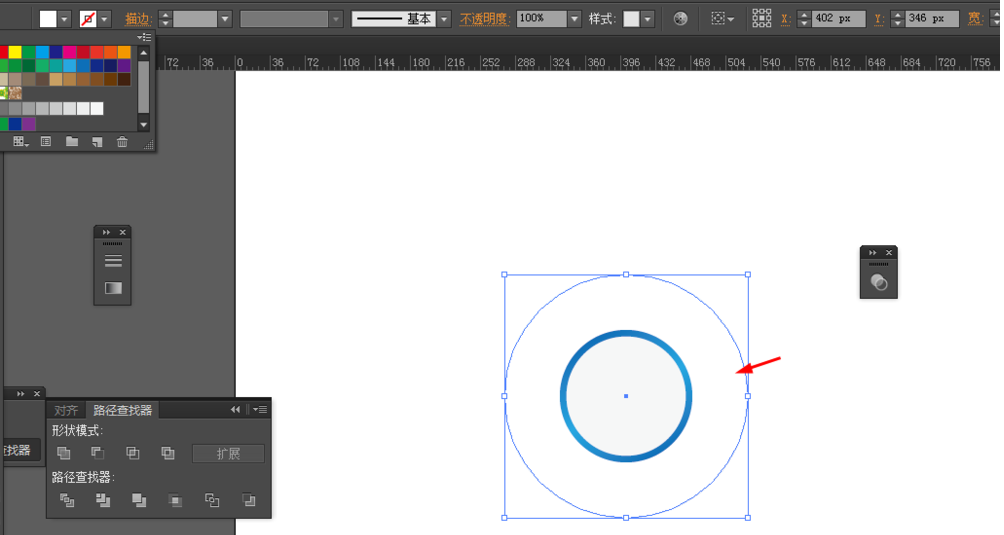Open the Pathfinder panel flyout menu
The width and height of the screenshot is (1004, 535).
(260, 410)
